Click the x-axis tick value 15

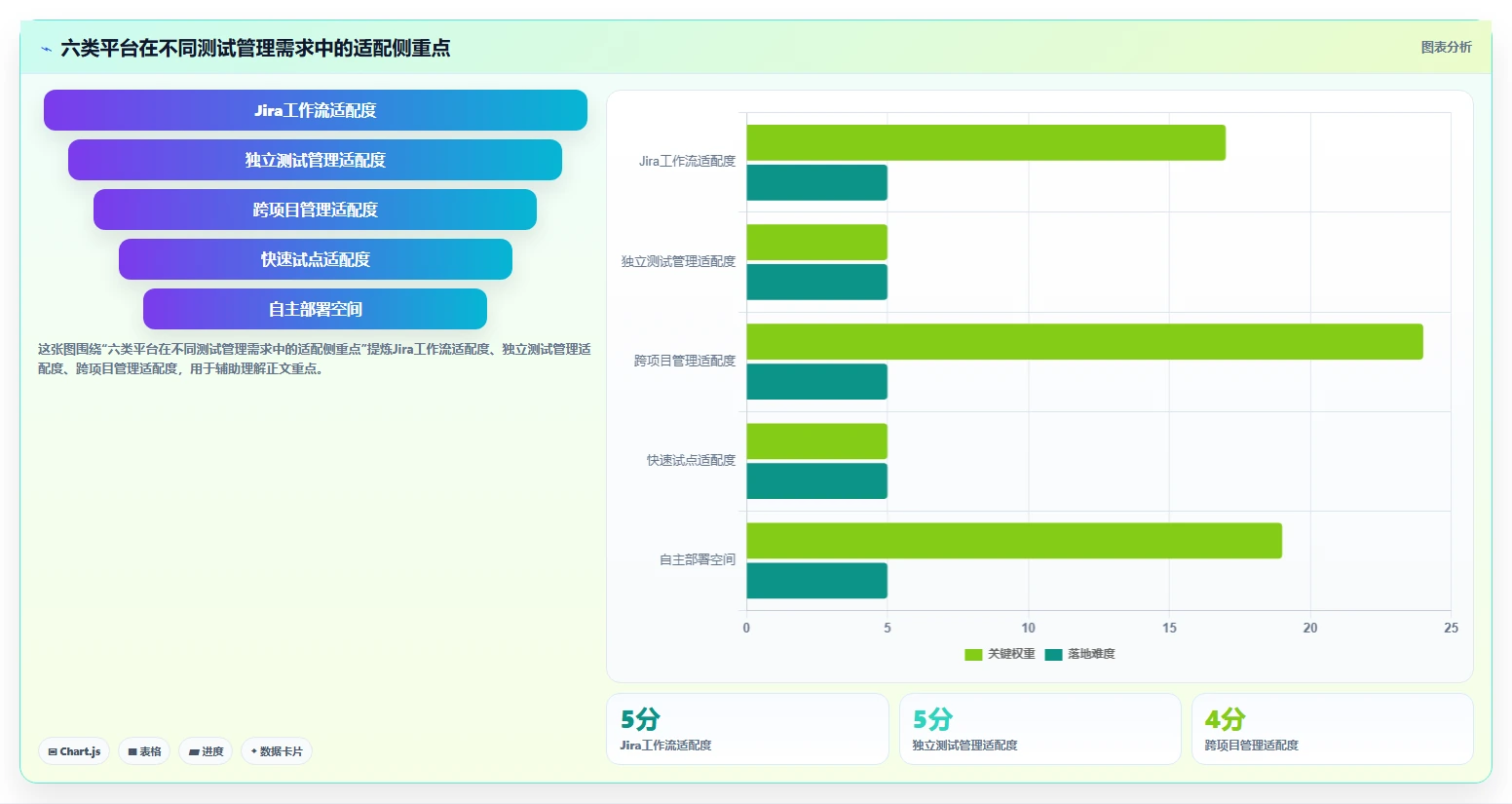(1169, 628)
